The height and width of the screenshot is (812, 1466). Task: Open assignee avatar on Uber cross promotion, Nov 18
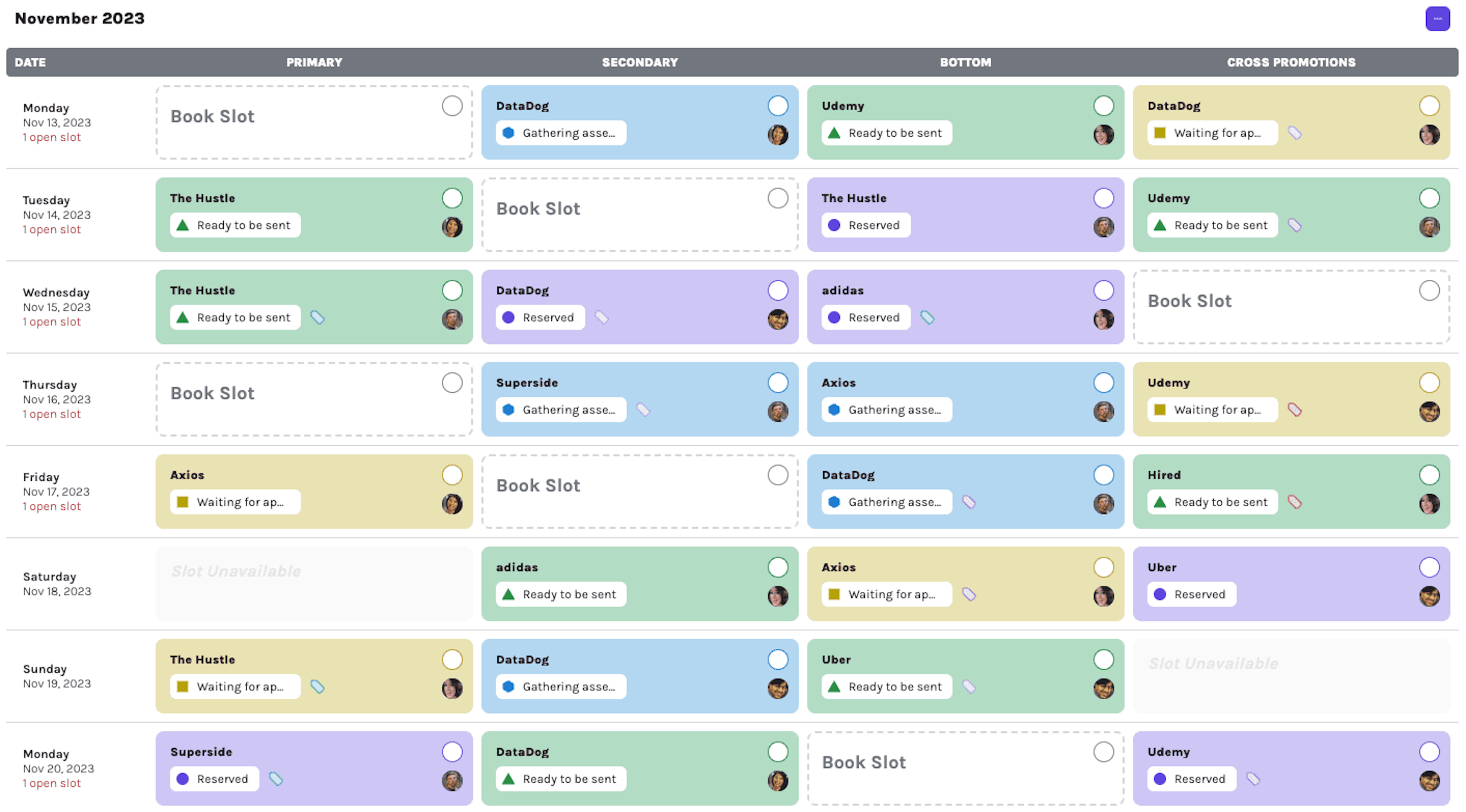tap(1429, 596)
